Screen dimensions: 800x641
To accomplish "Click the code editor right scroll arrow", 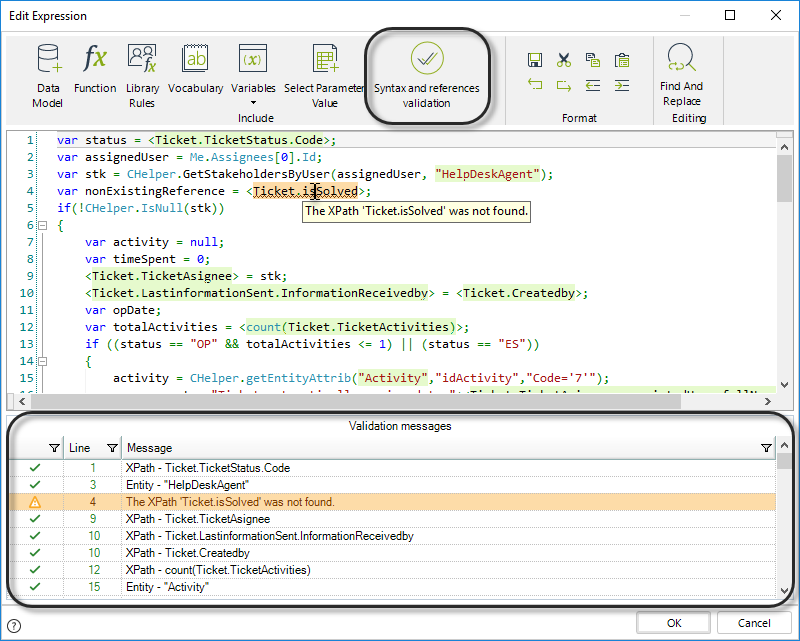I will point(767,402).
